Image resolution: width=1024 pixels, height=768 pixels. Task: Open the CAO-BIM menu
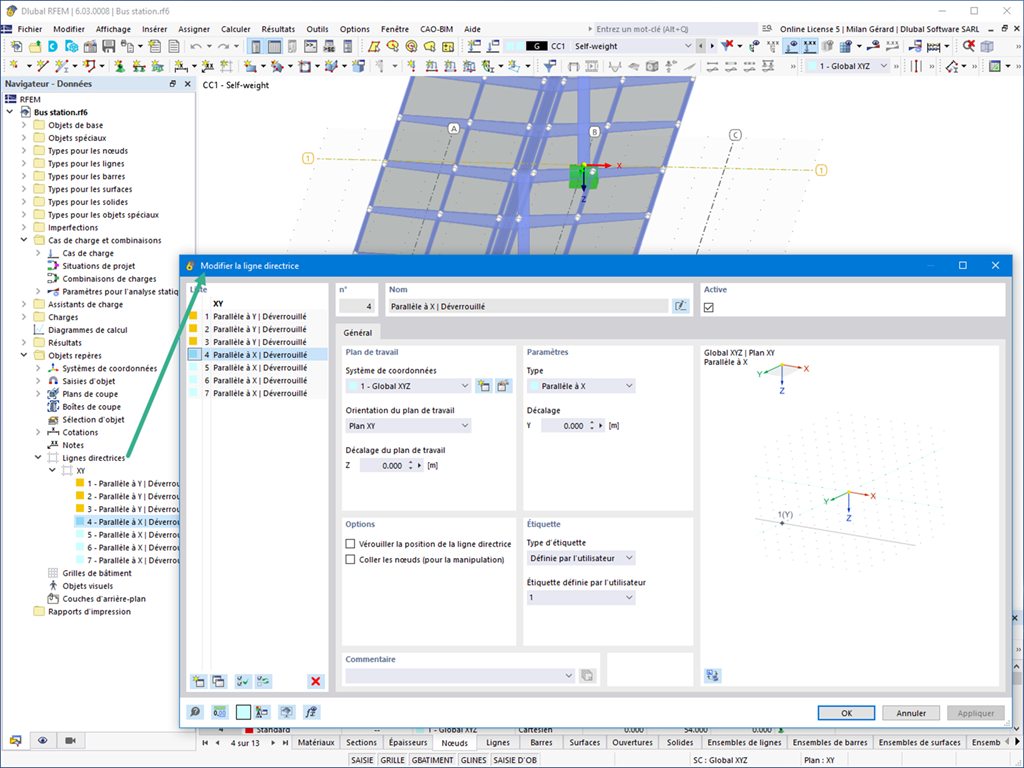point(436,29)
